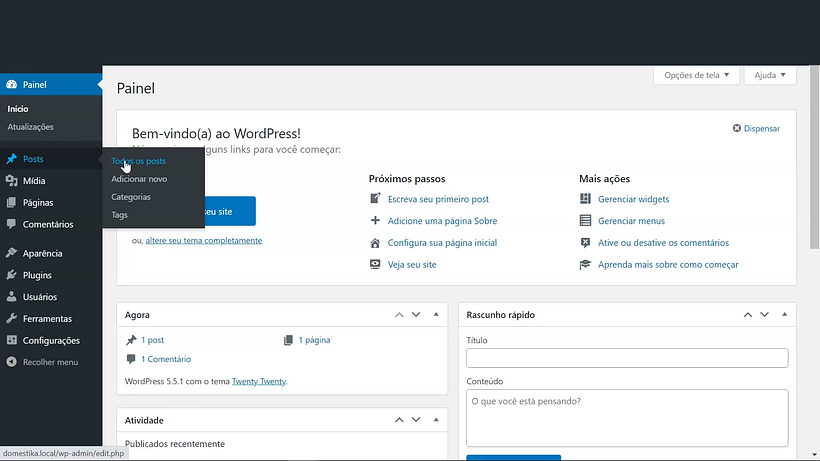Screen dimensions: 820x461
Task: Click Ative ou desative os comentários link
Action: pyautogui.click(x=663, y=243)
